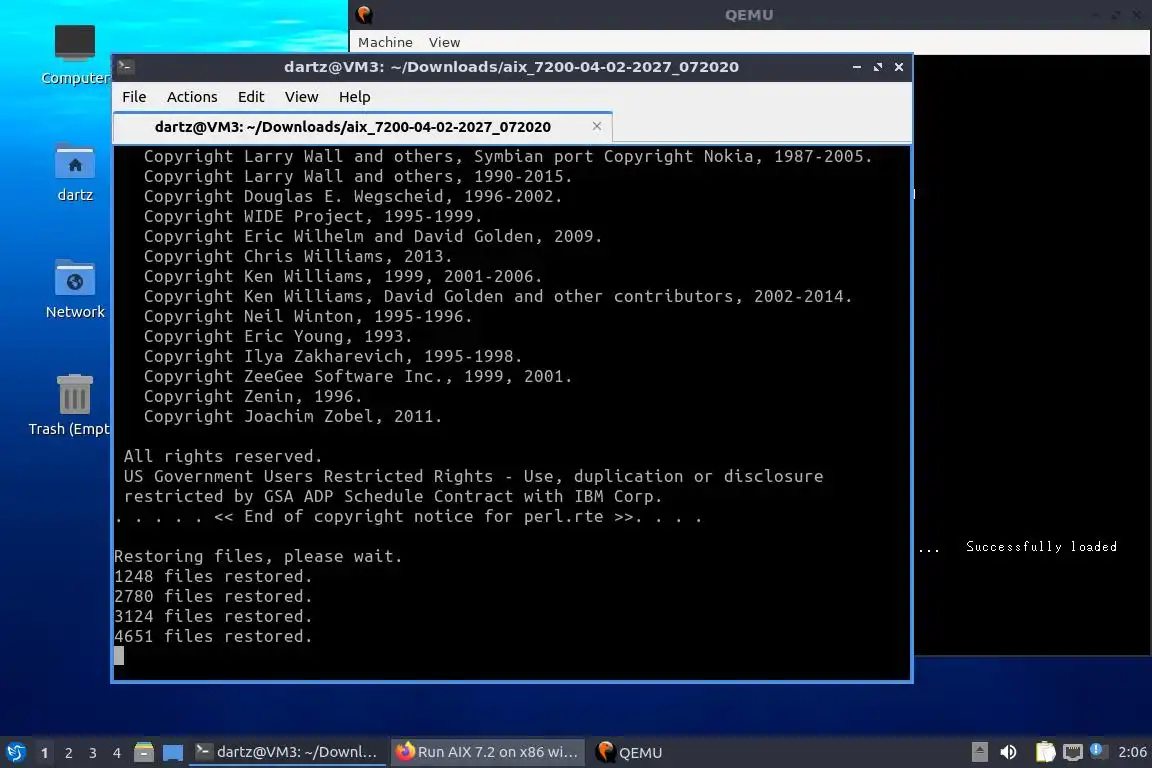The height and width of the screenshot is (768, 1152).
Task: Click the "2780 files restored." line
Action: click(213, 595)
